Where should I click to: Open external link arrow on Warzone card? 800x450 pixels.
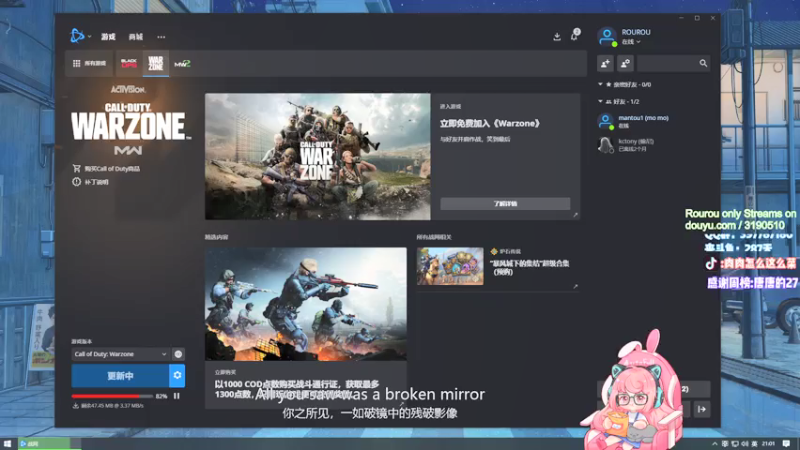576,215
